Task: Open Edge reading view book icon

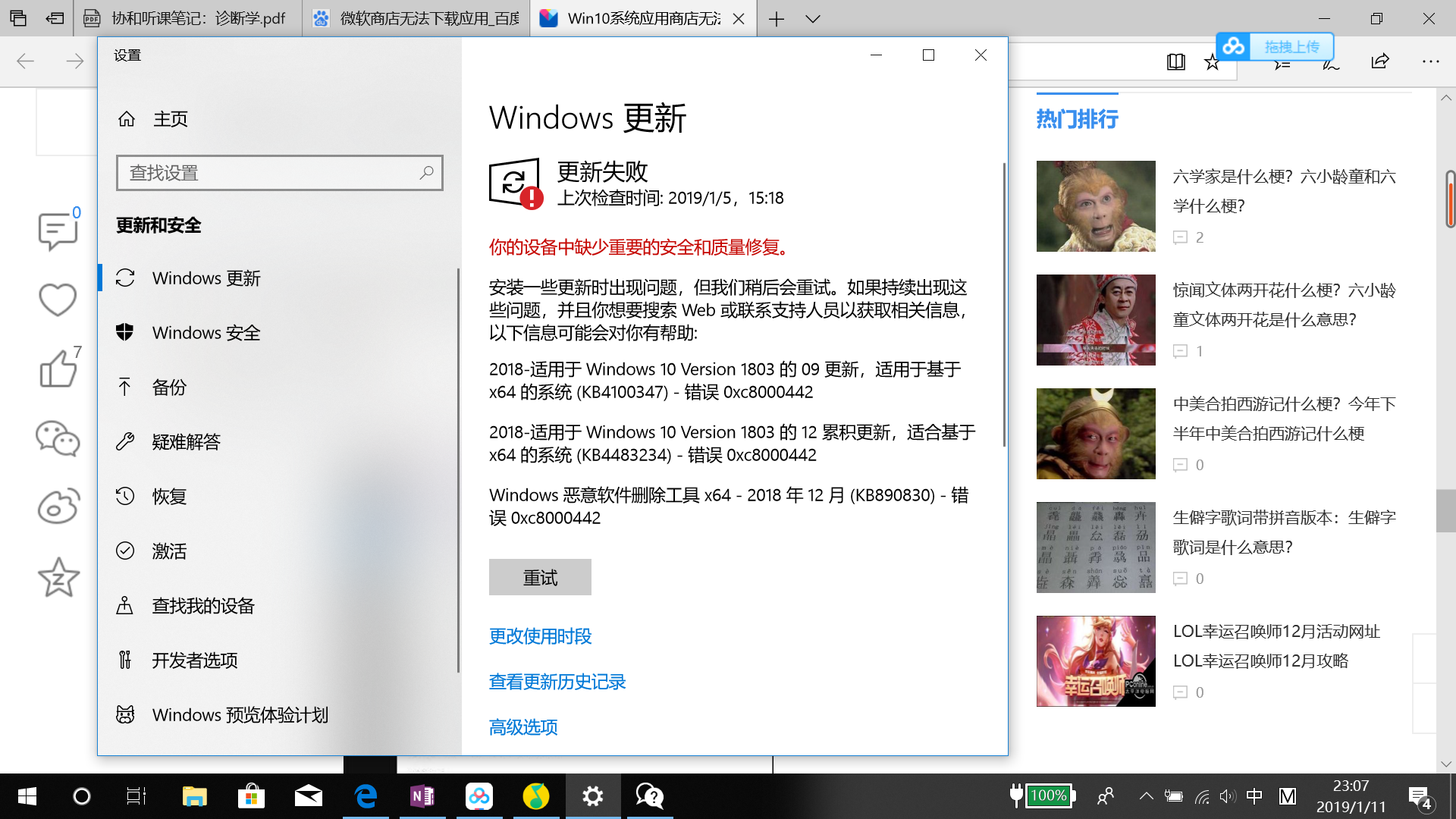Action: click(1176, 61)
